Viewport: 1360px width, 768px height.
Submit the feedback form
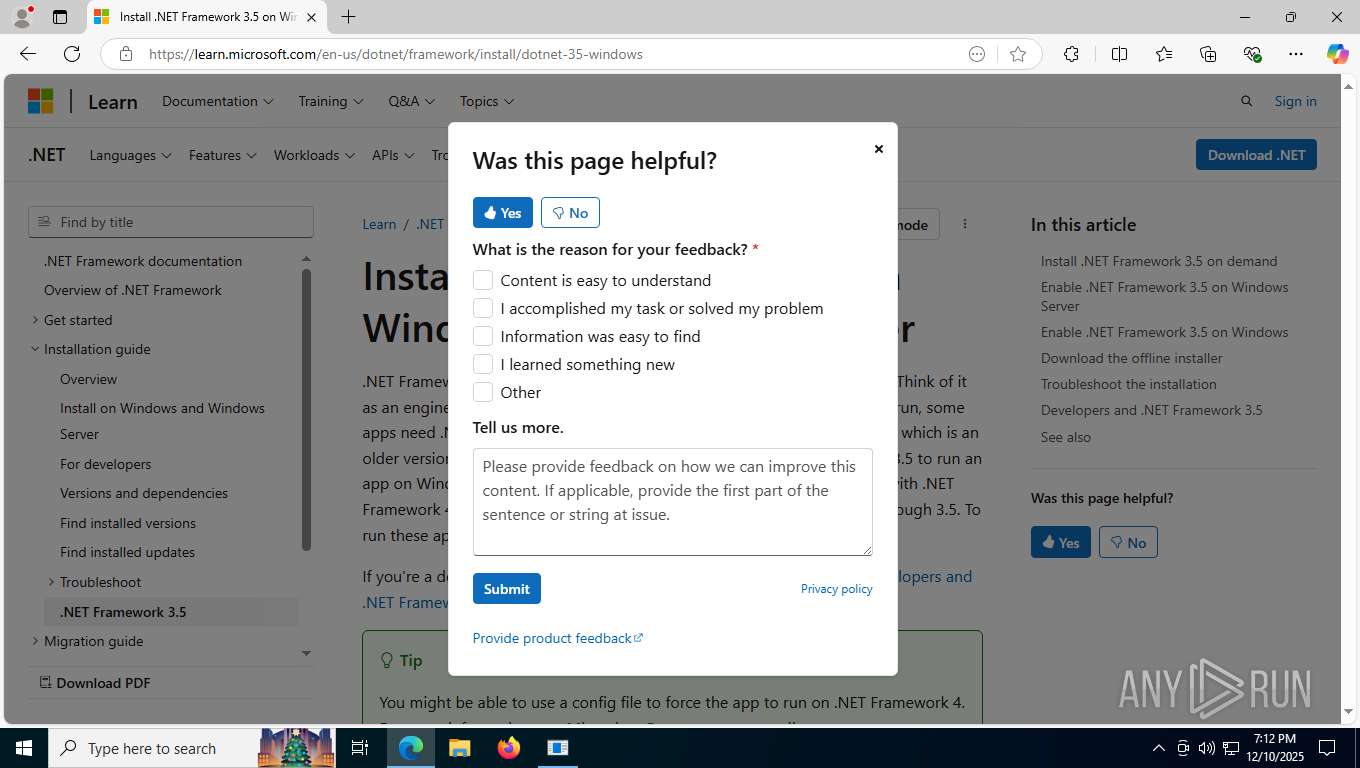(507, 589)
